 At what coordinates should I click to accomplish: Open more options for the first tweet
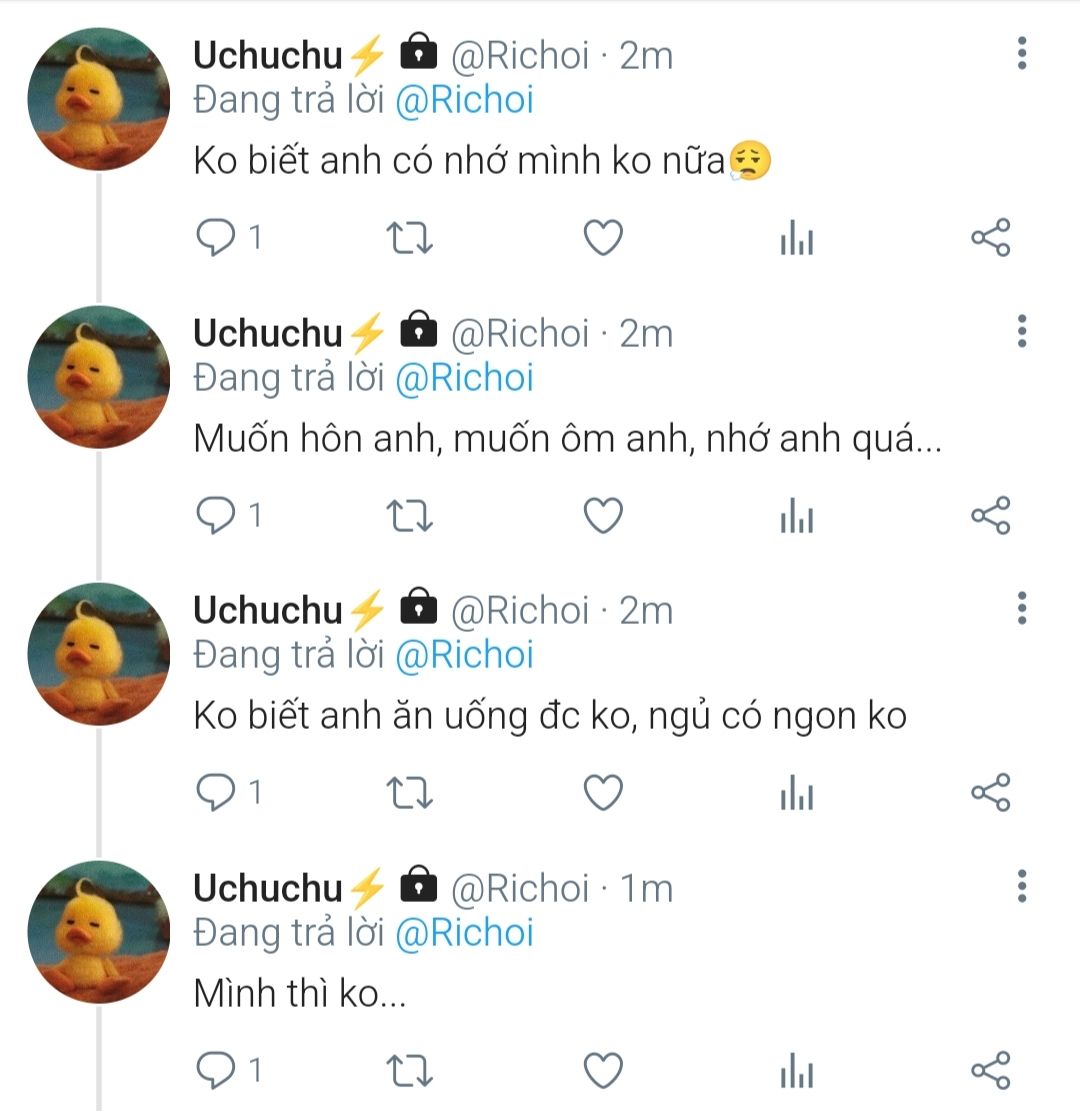pyautogui.click(x=1022, y=53)
